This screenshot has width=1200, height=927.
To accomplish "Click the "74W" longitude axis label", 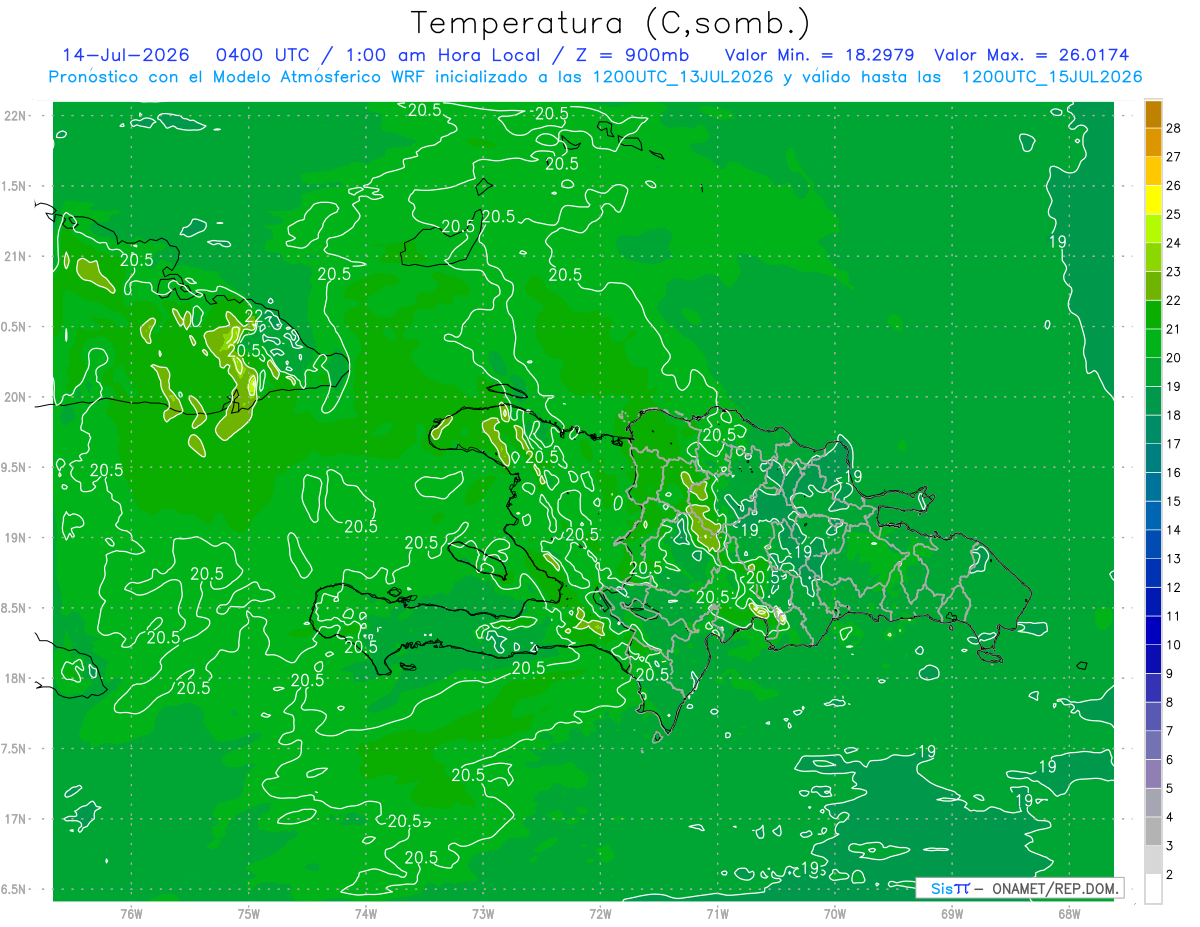I will pos(366,913).
